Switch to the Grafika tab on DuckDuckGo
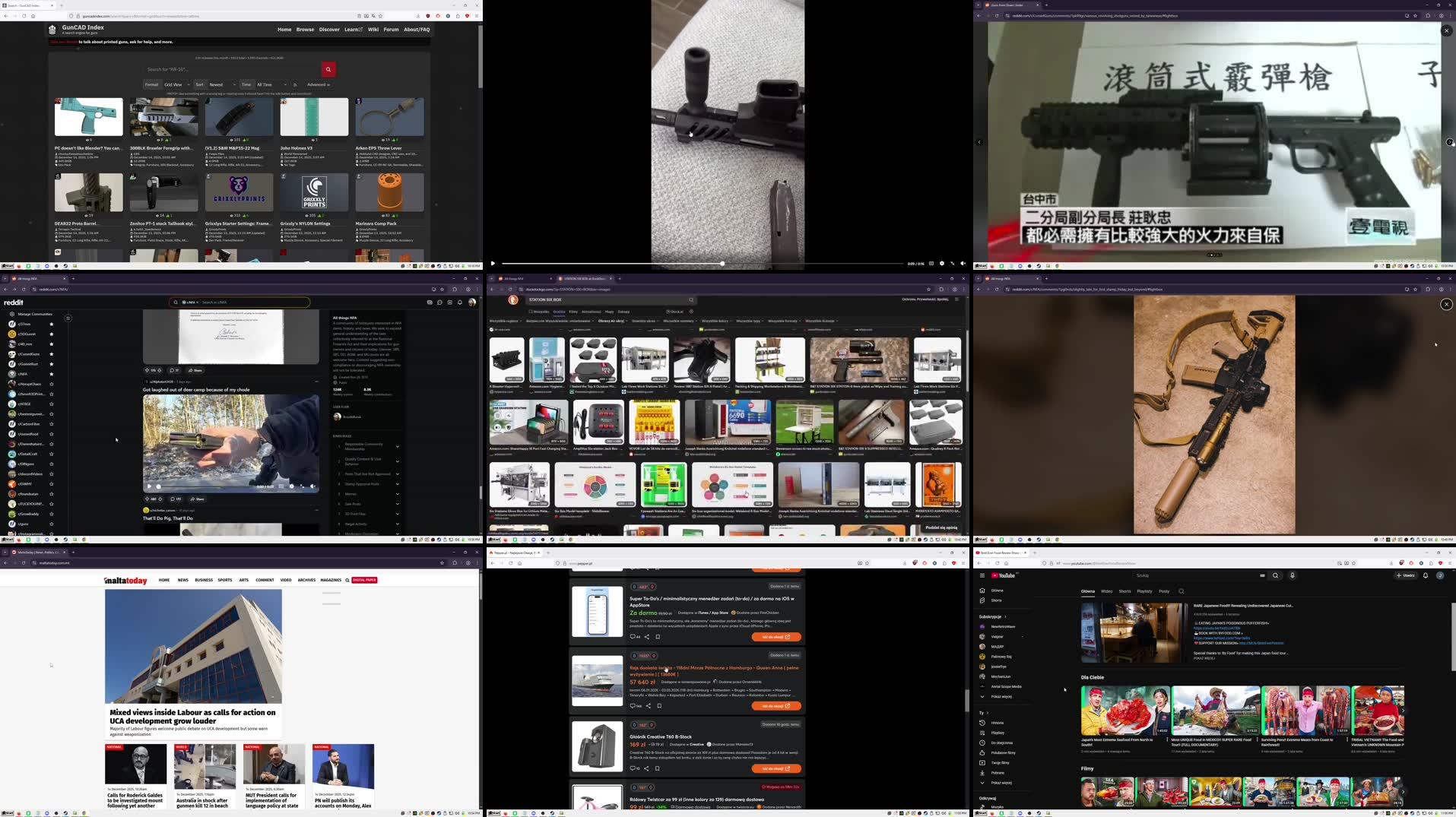1456x817 pixels. pyautogui.click(x=560, y=312)
